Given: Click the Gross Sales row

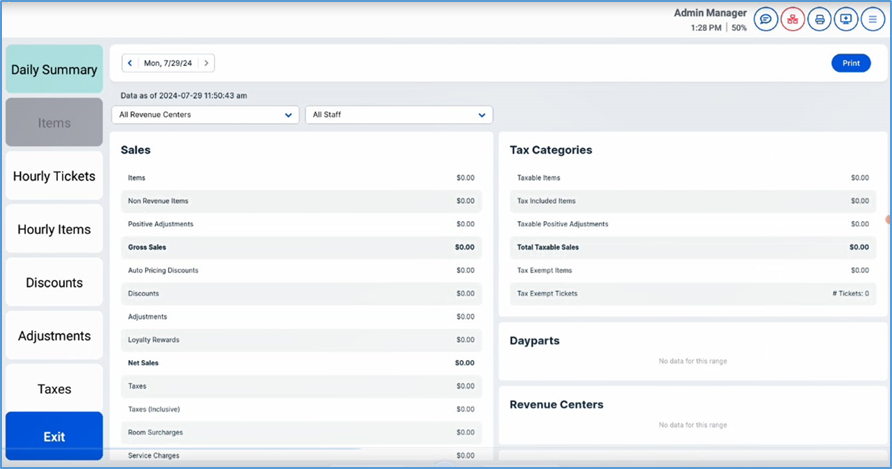Looking at the screenshot, I should pos(300,247).
